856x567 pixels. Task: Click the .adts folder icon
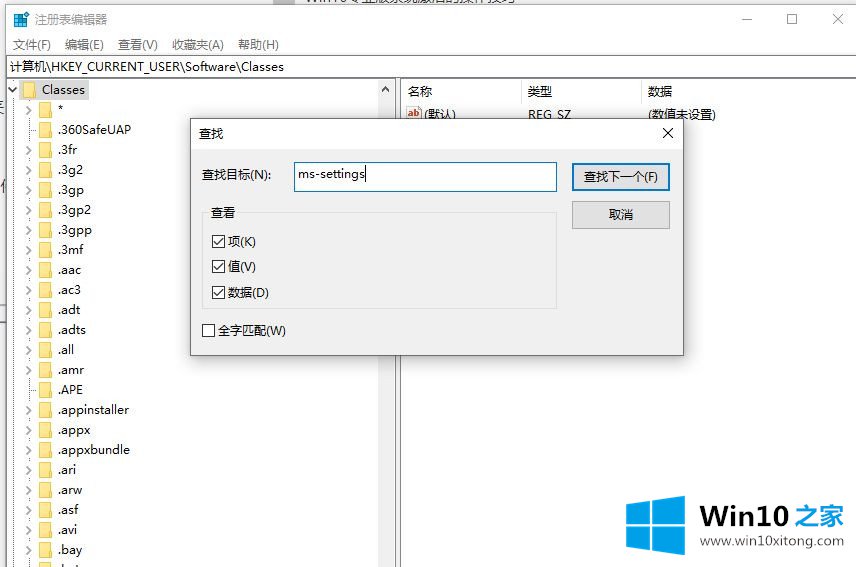tap(45, 330)
